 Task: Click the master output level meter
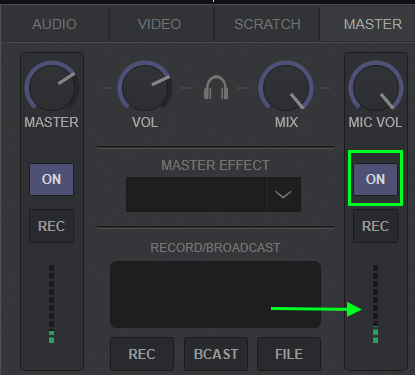52,304
